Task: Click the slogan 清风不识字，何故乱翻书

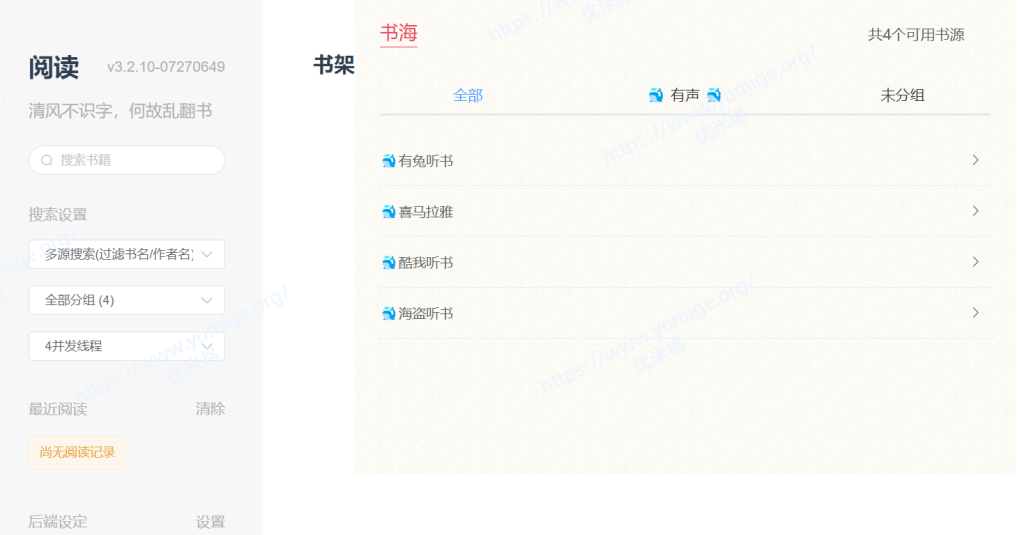Action: (120, 111)
